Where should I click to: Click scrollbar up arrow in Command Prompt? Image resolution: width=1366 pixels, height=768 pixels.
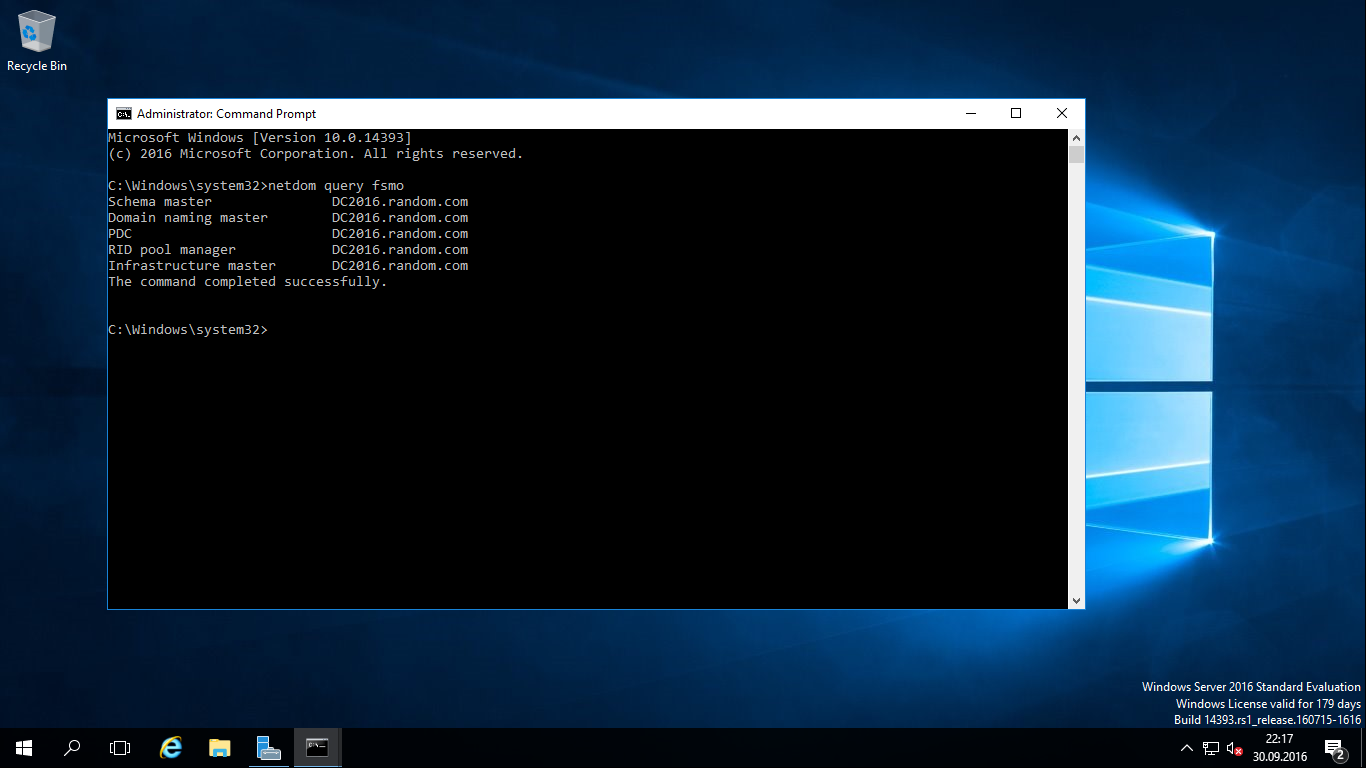coord(1076,137)
